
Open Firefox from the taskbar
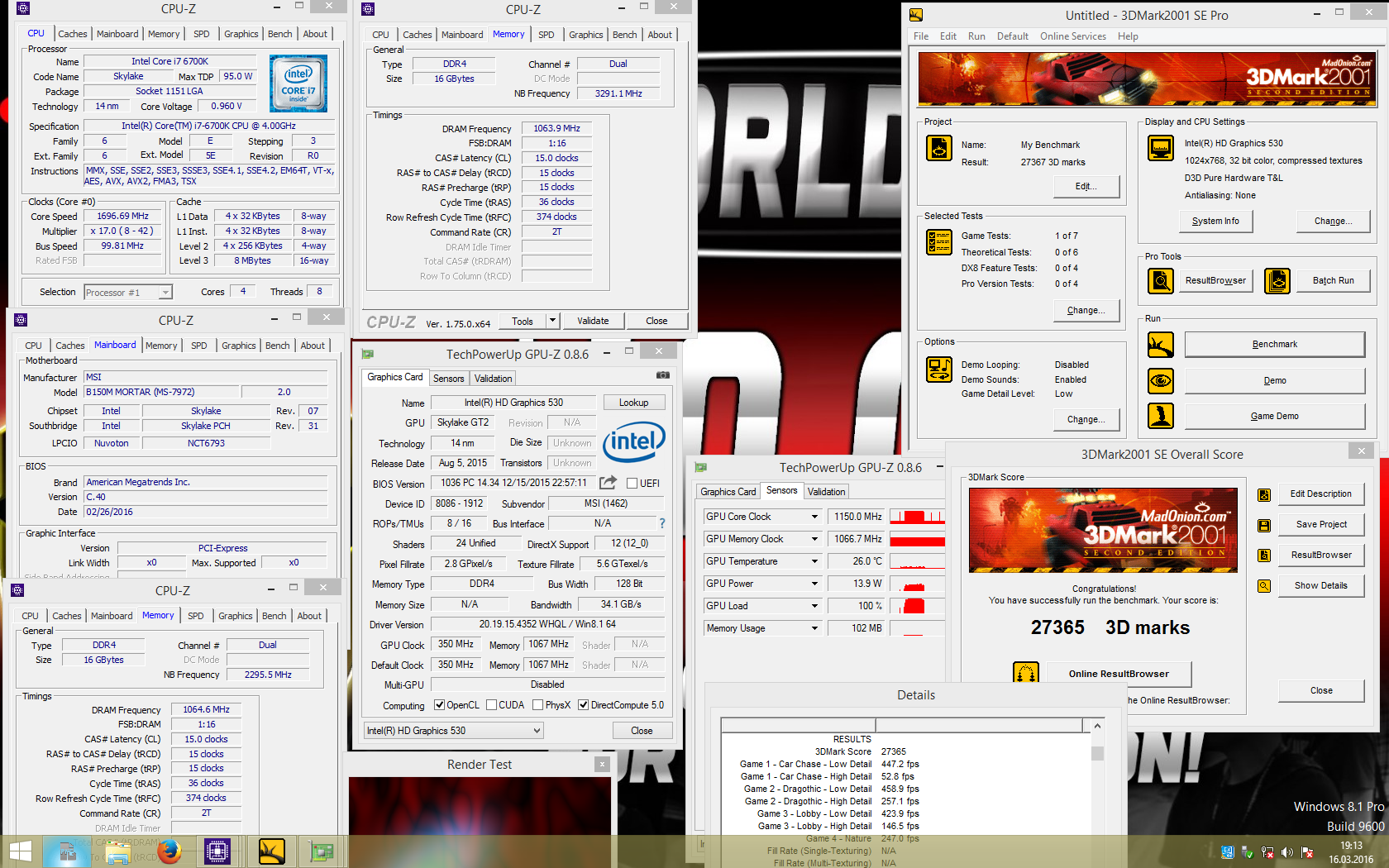click(169, 851)
